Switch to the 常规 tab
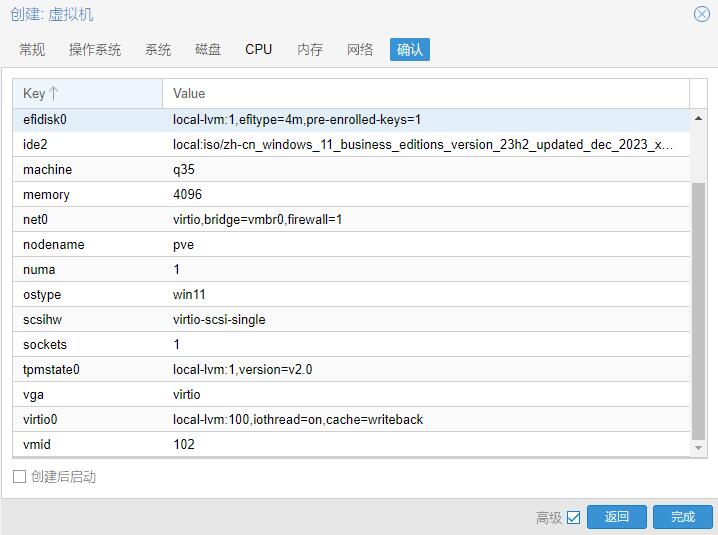The image size is (718, 535). click(32, 49)
